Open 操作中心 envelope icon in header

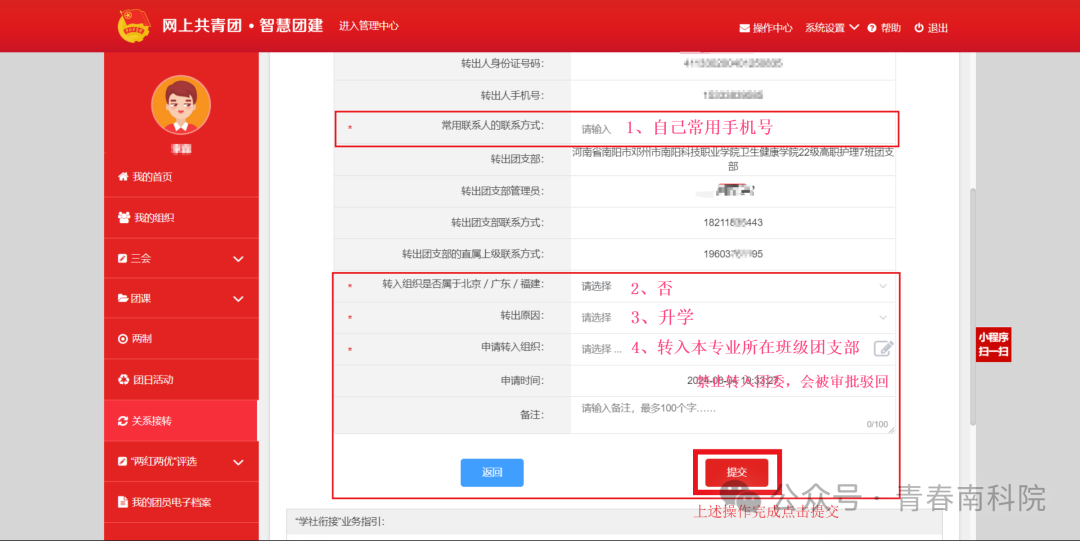744,28
